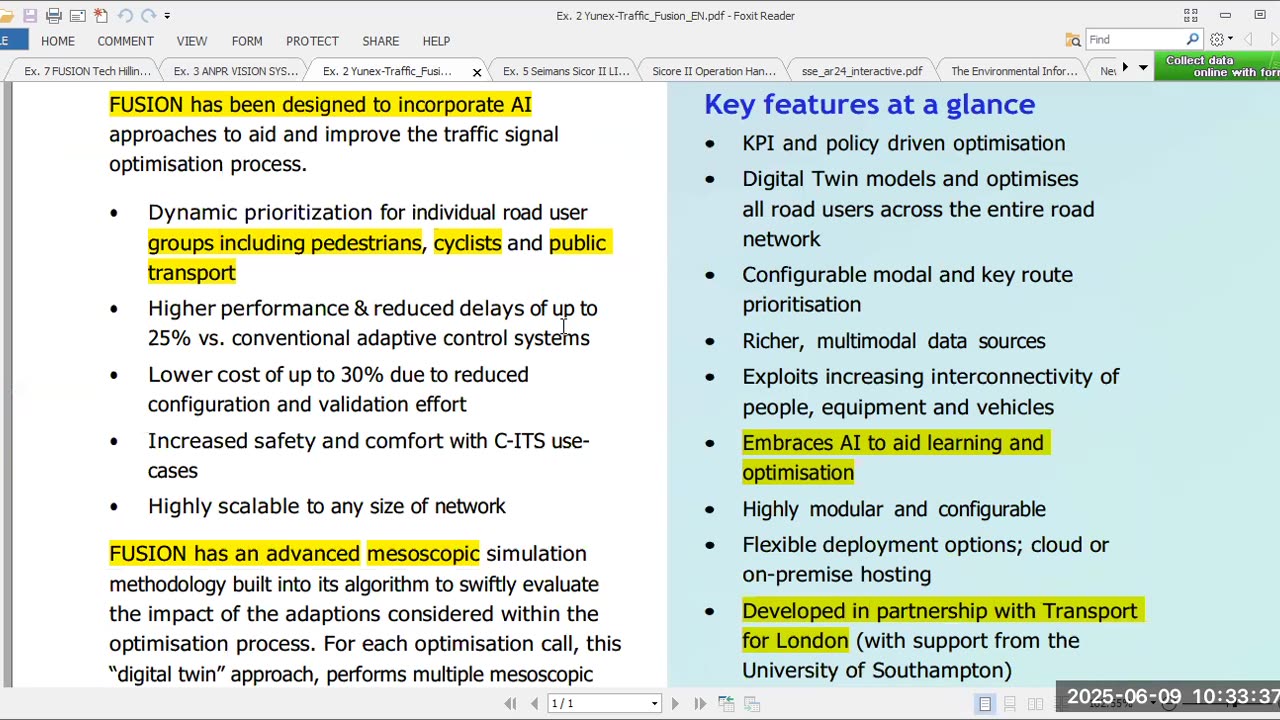The image size is (1280, 720).
Task: Switch to Sicore II Operation Han tab
Action: point(714,71)
